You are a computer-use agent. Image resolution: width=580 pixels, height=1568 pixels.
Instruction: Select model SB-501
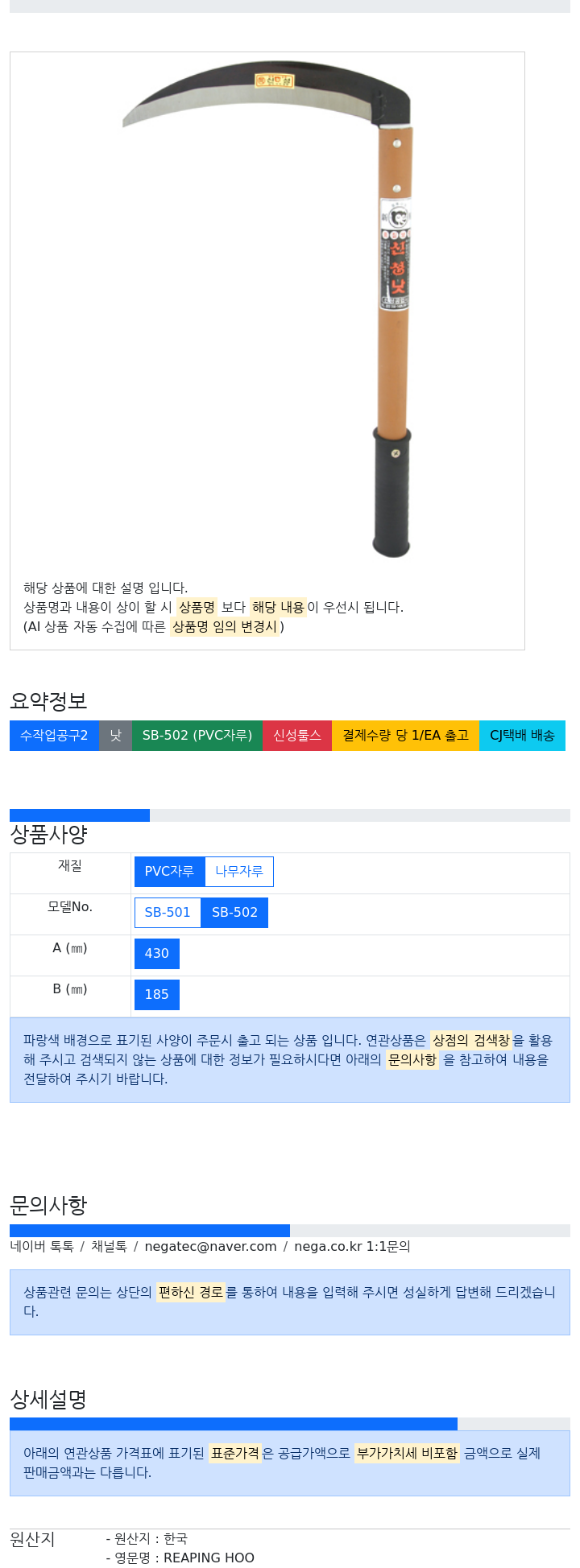click(168, 913)
